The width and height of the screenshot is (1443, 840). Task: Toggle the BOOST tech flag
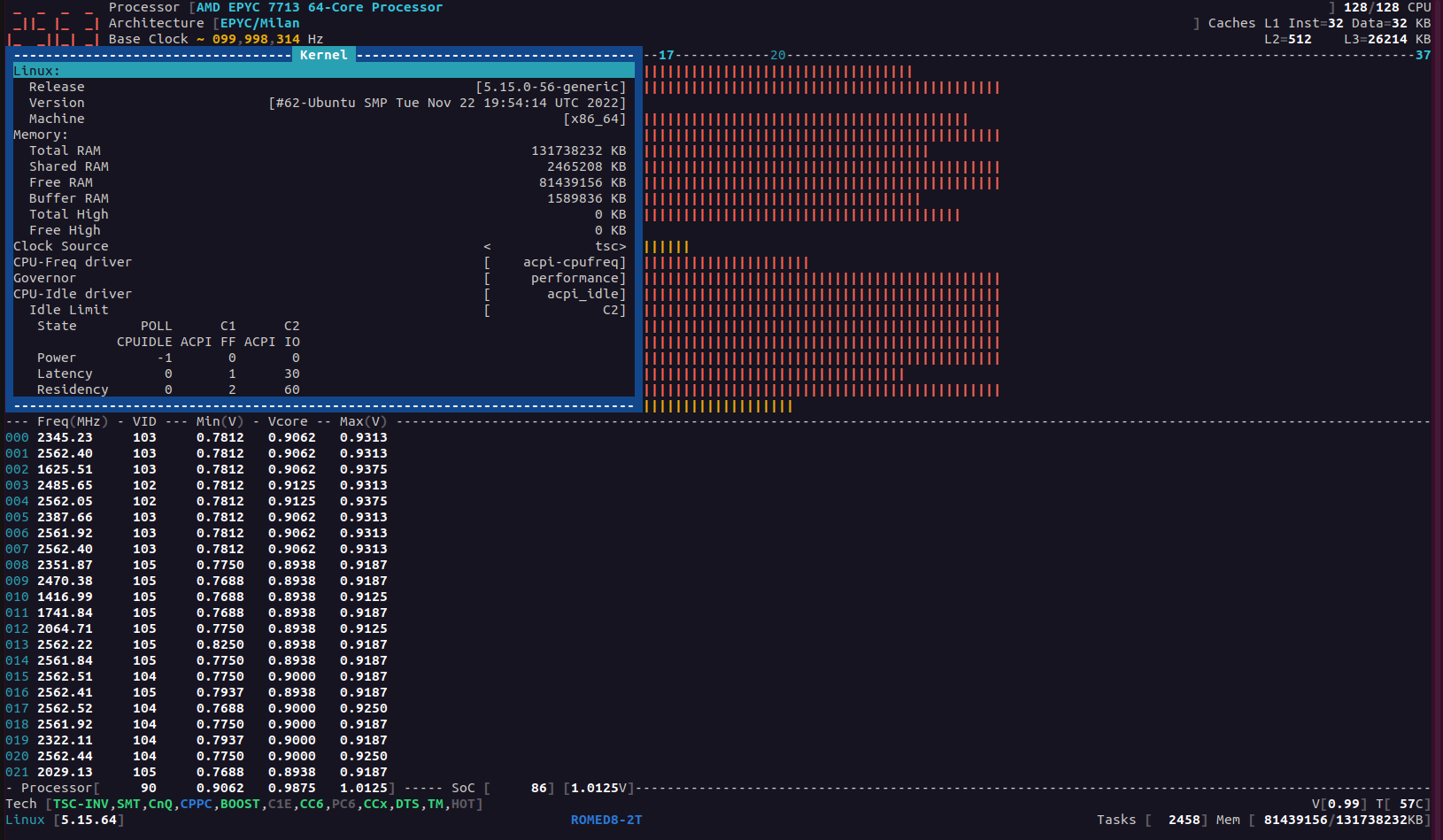click(x=240, y=804)
